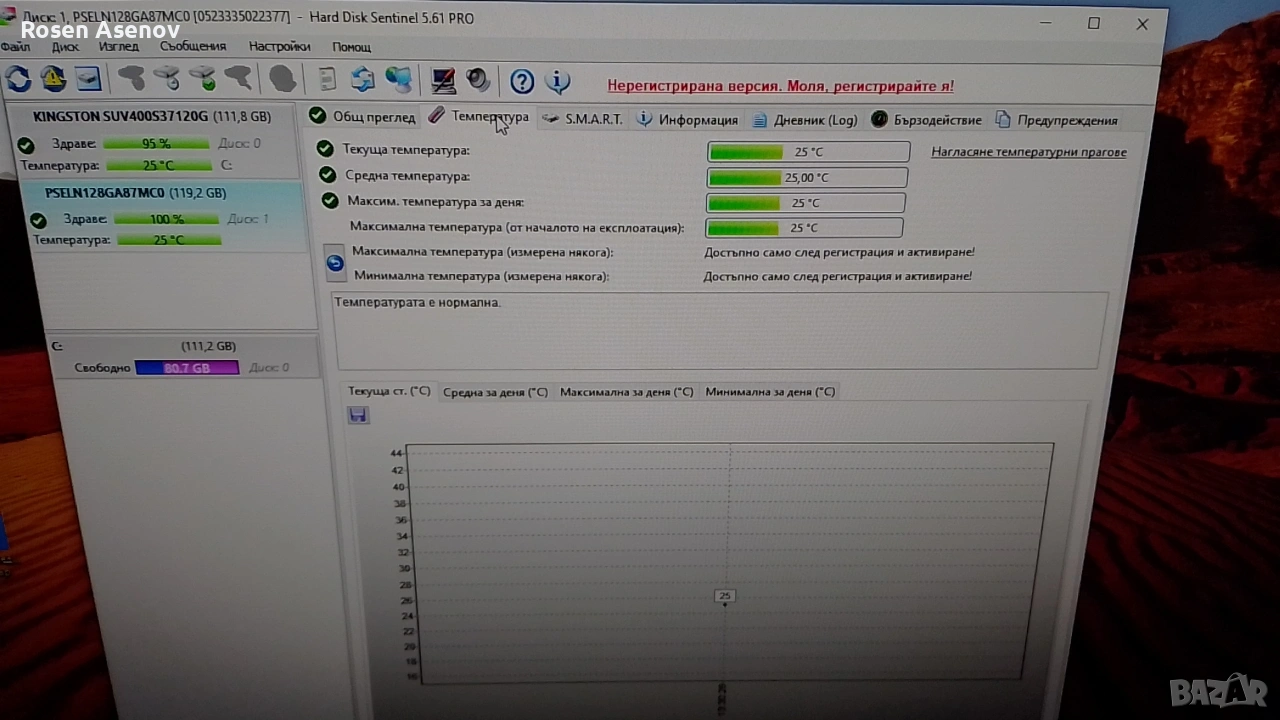Open the report document toolbar icon
The height and width of the screenshot is (720, 1280).
point(326,79)
